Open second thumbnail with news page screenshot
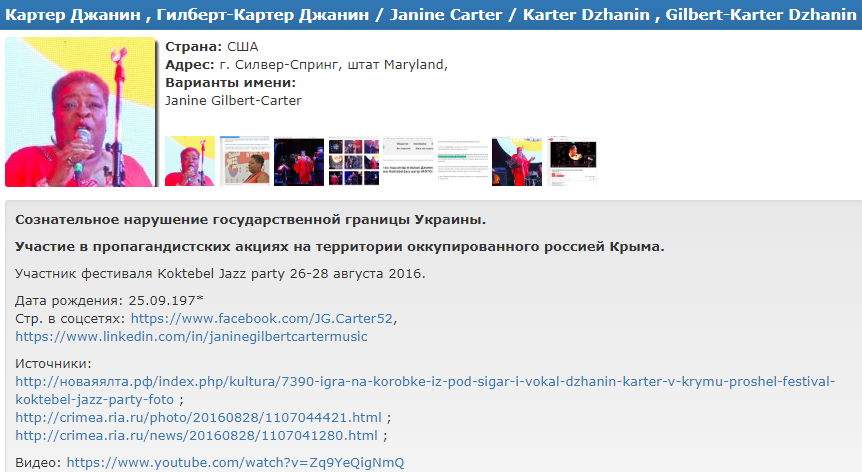Screen dimensions: 862x472 [x=244, y=161]
